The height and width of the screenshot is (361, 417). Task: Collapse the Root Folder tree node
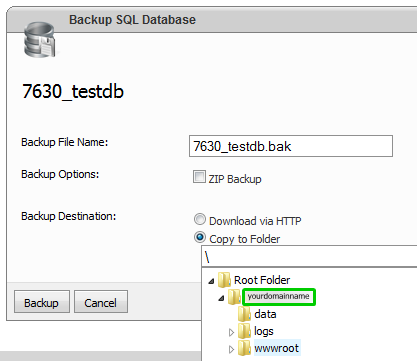tap(211, 281)
